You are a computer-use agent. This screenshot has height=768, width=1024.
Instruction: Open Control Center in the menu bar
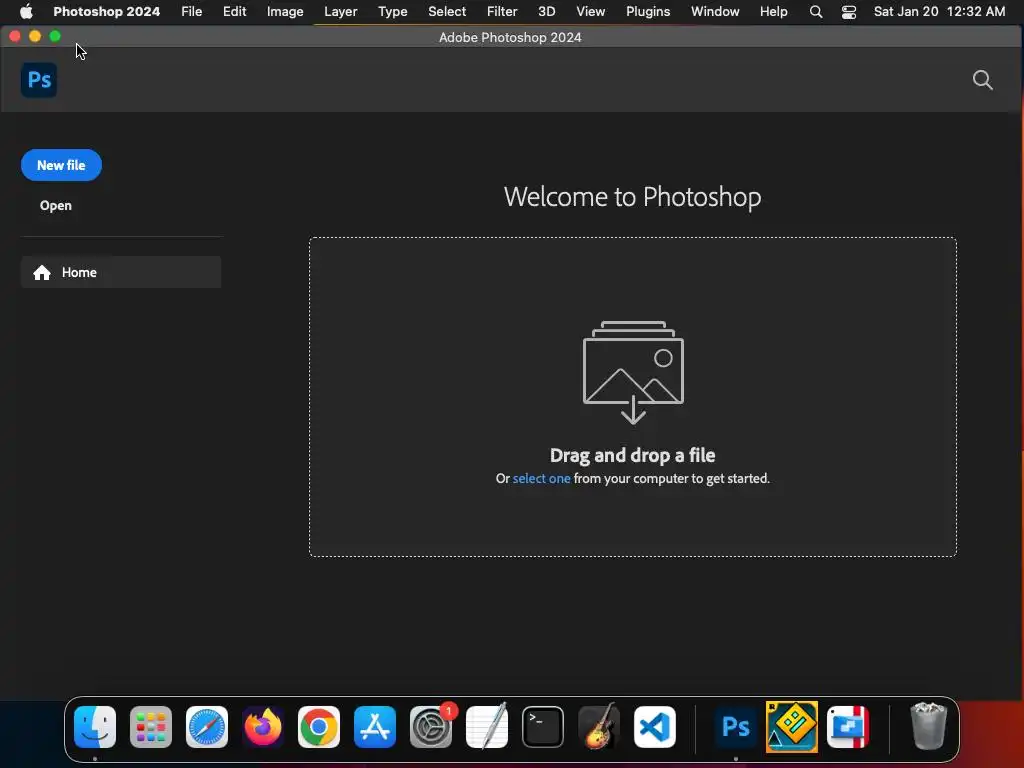click(x=848, y=11)
